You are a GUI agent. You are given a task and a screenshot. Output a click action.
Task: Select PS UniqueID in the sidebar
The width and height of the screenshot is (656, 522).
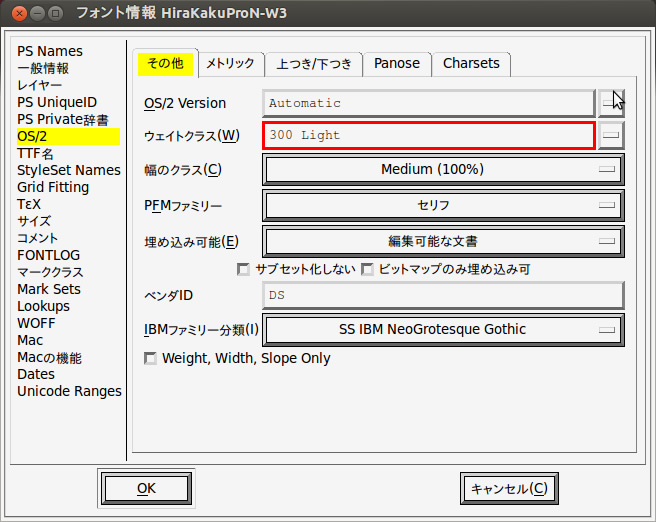click(57, 102)
